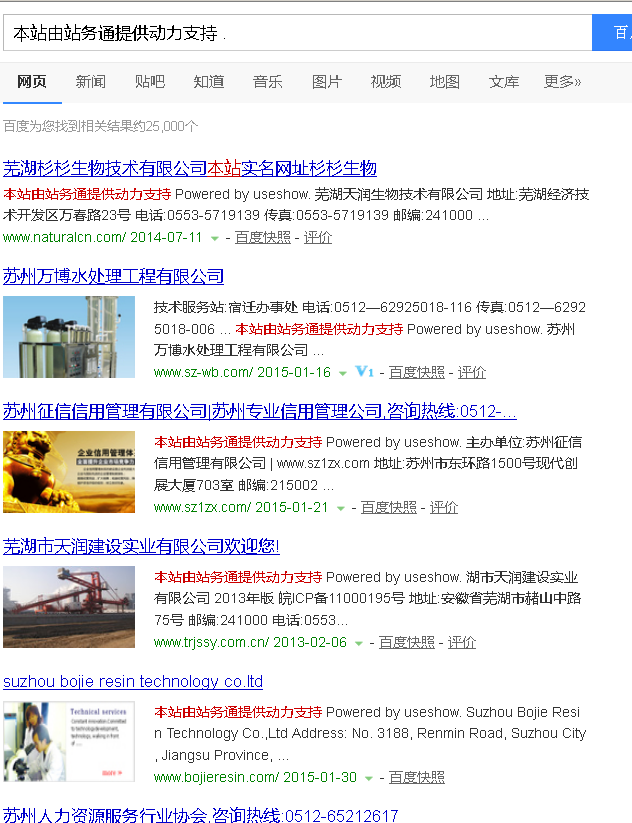Expand dropdown arrow next to www.sz-wb.com
Viewport: 632px width, 823px height.
coord(343,373)
